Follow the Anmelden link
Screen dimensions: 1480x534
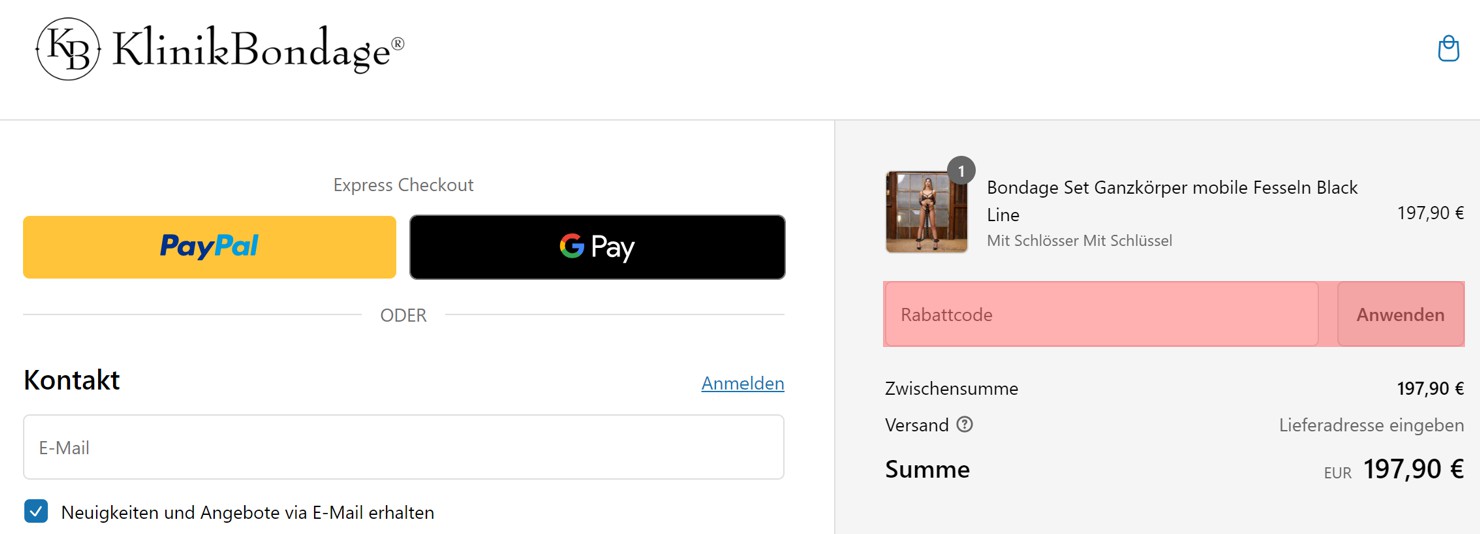pos(743,383)
